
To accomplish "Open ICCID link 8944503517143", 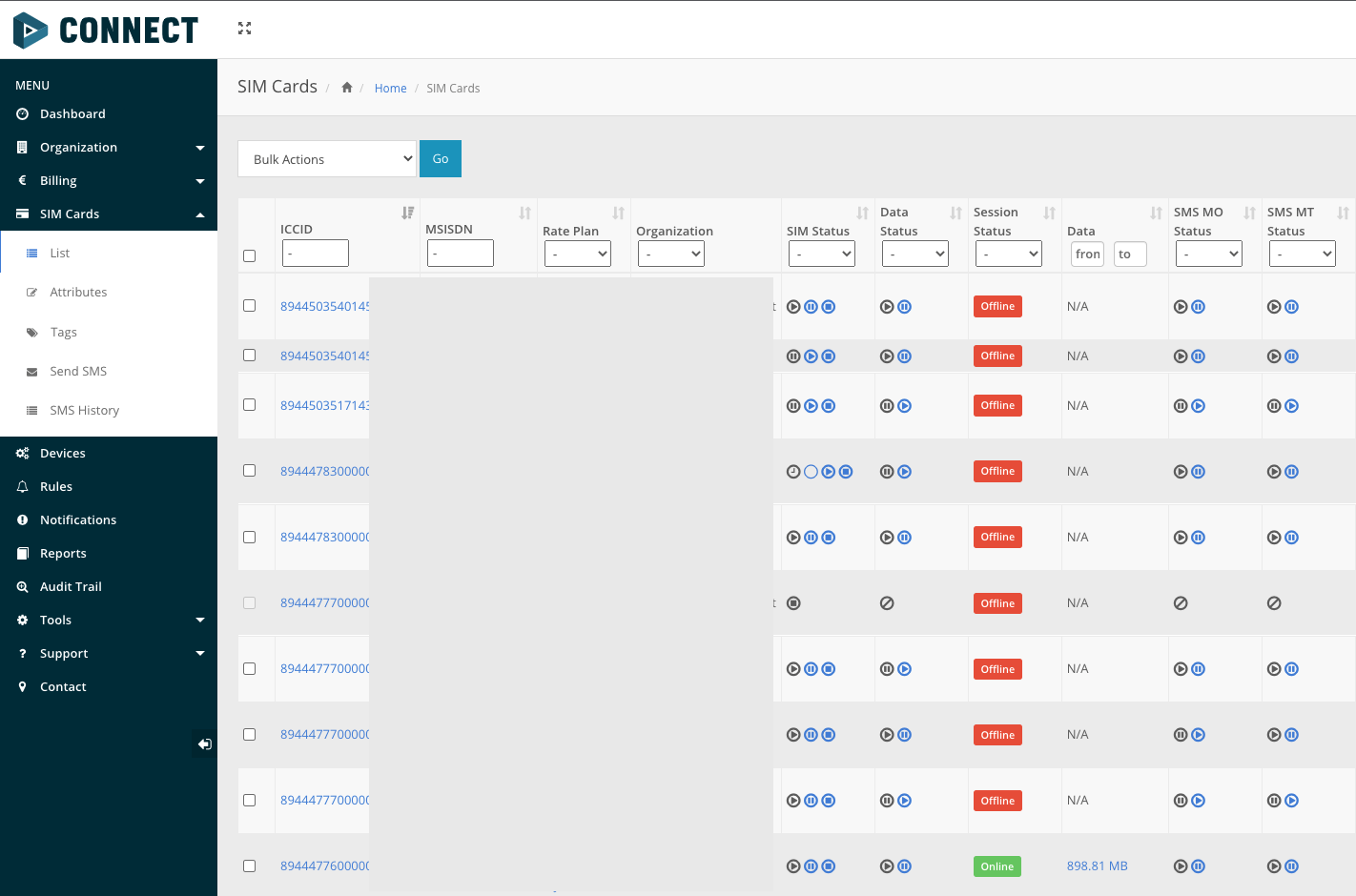I will point(324,405).
